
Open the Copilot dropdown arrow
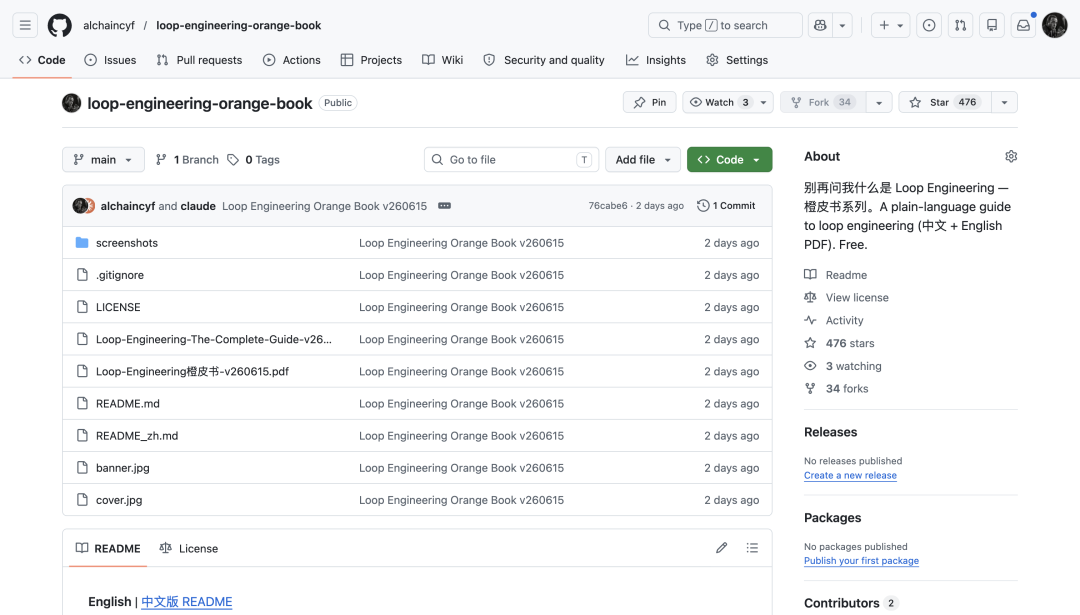tap(842, 25)
